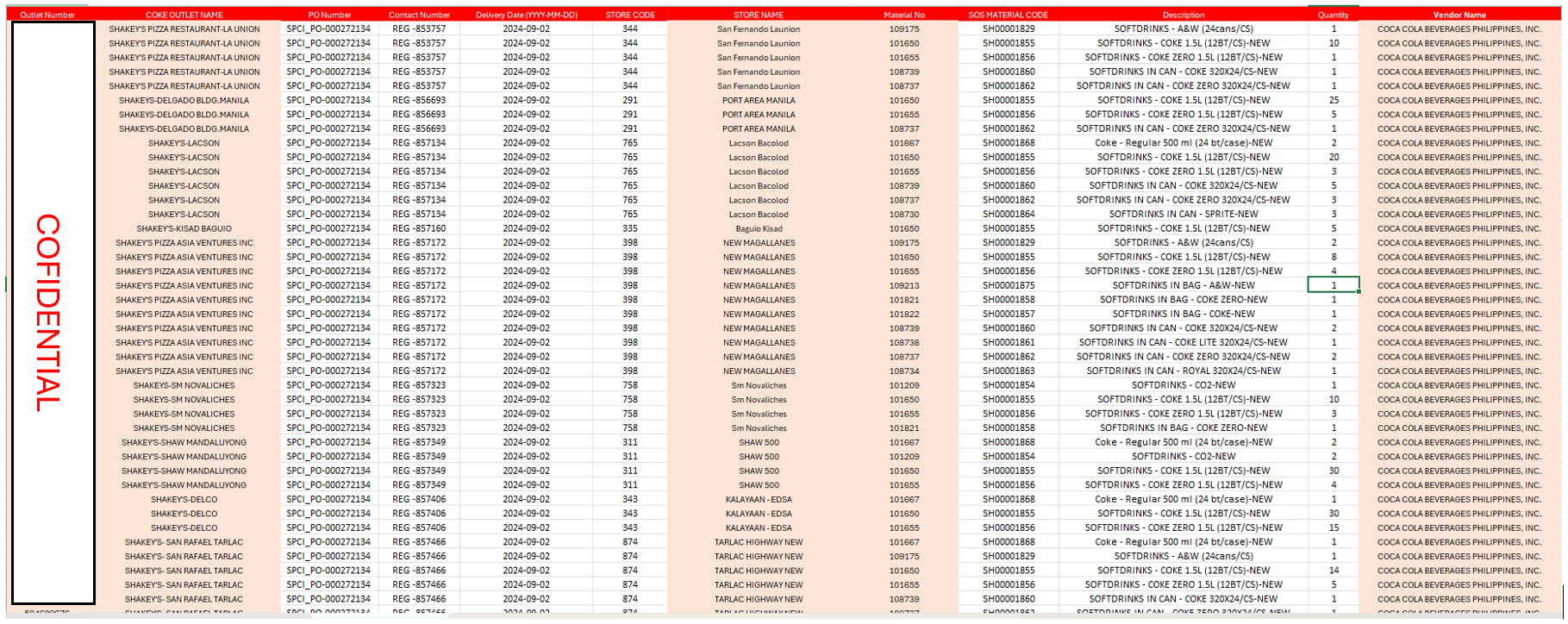This screenshot has width=1568, height=624.
Task: Select quantity 14 in TARLAC HIGHWAY NEW row
Action: tap(1334, 571)
